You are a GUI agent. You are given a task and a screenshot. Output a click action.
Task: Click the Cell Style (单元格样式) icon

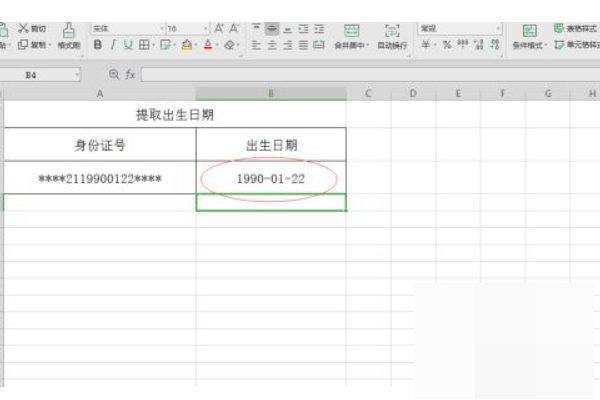click(559, 45)
